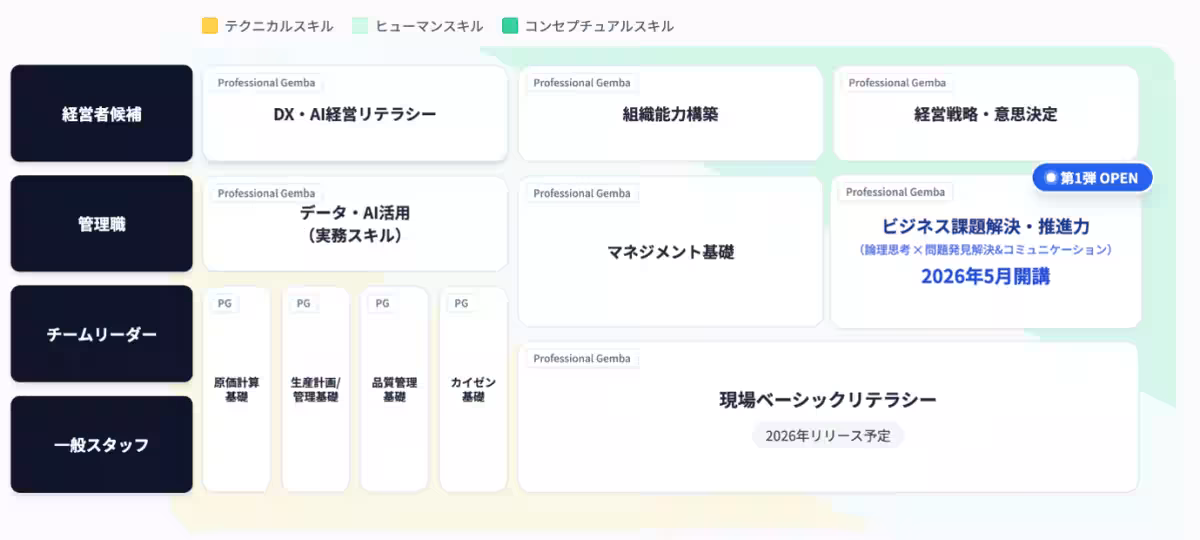Open the 組織能力構築 course card
The height and width of the screenshot is (540, 1200).
pos(670,113)
